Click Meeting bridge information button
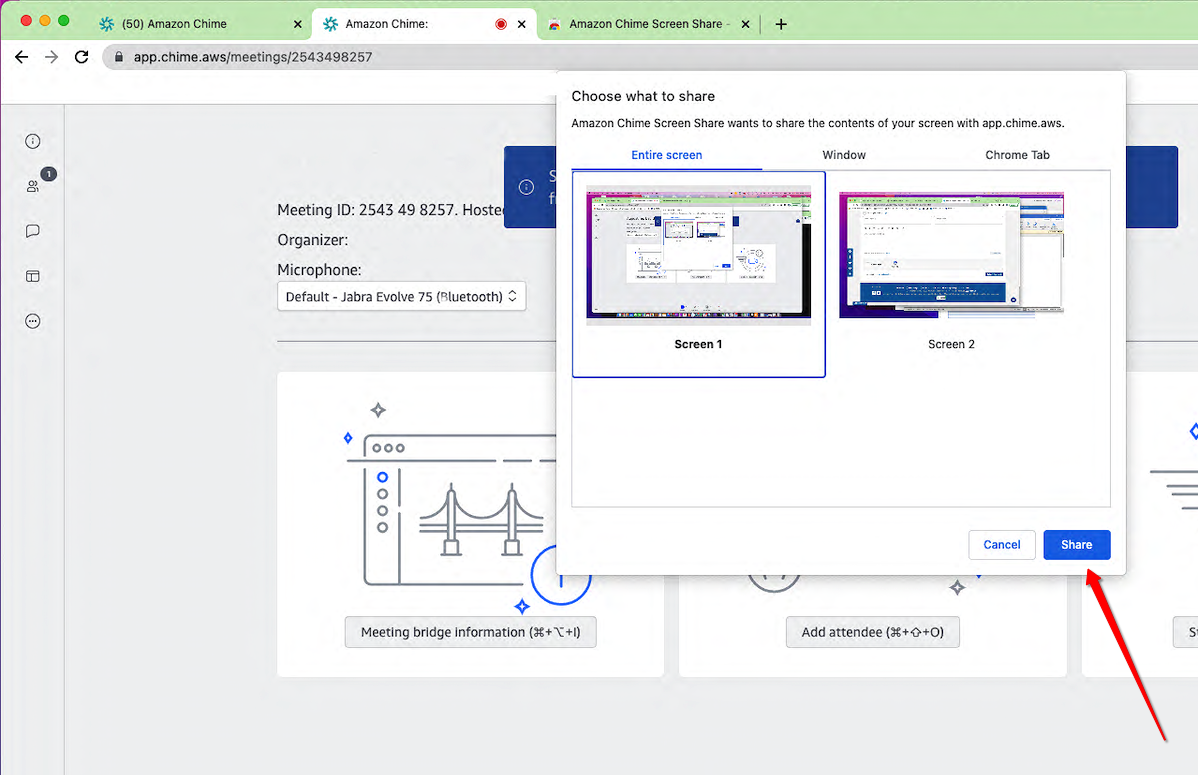This screenshot has height=775, width=1198. coord(470,632)
